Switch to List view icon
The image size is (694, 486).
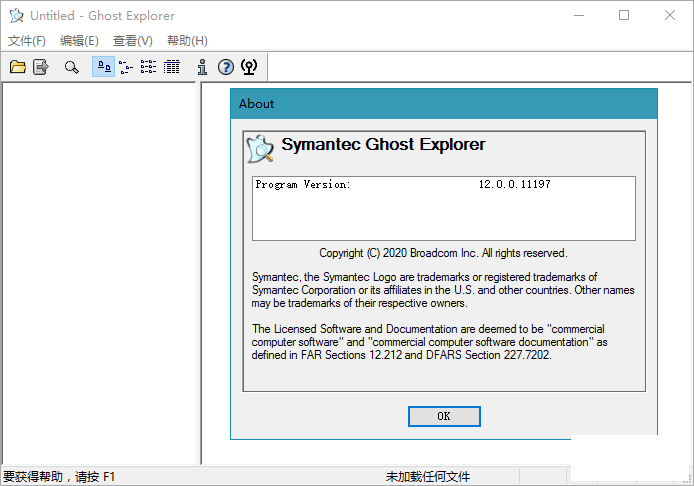pyautogui.click(x=148, y=67)
